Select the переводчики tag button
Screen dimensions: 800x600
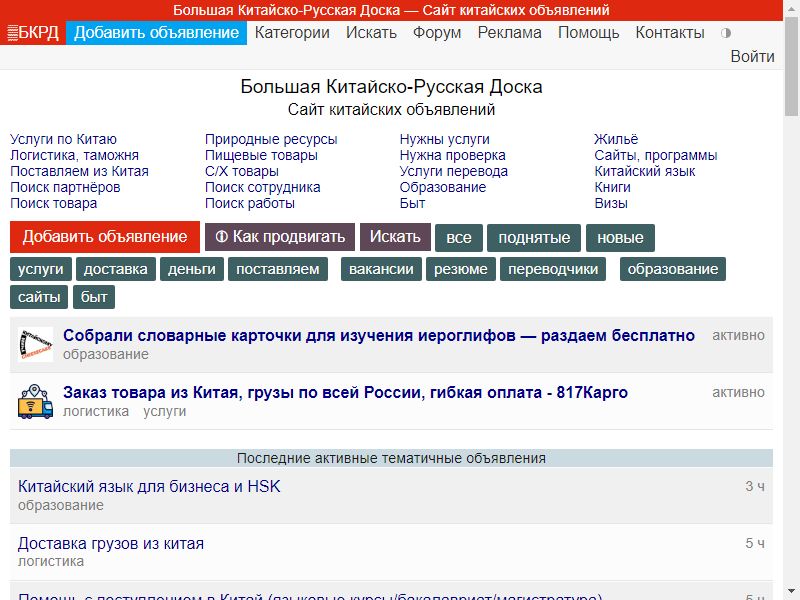553,269
